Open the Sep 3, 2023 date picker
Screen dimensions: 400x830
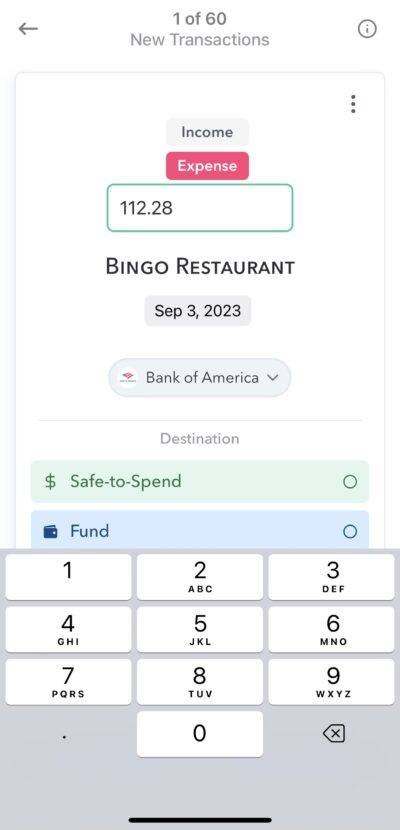pos(197,311)
